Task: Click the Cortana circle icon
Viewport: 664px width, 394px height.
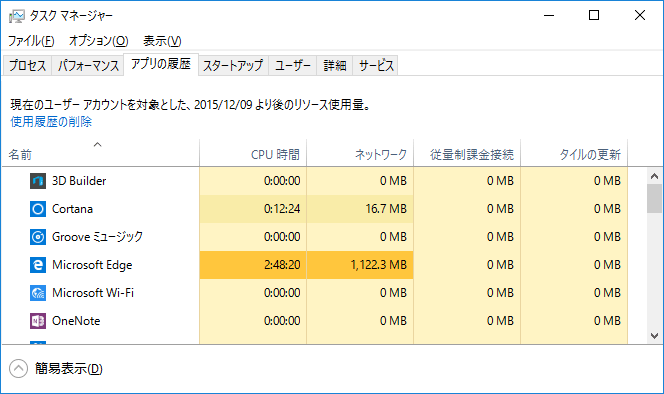Action: (38, 209)
